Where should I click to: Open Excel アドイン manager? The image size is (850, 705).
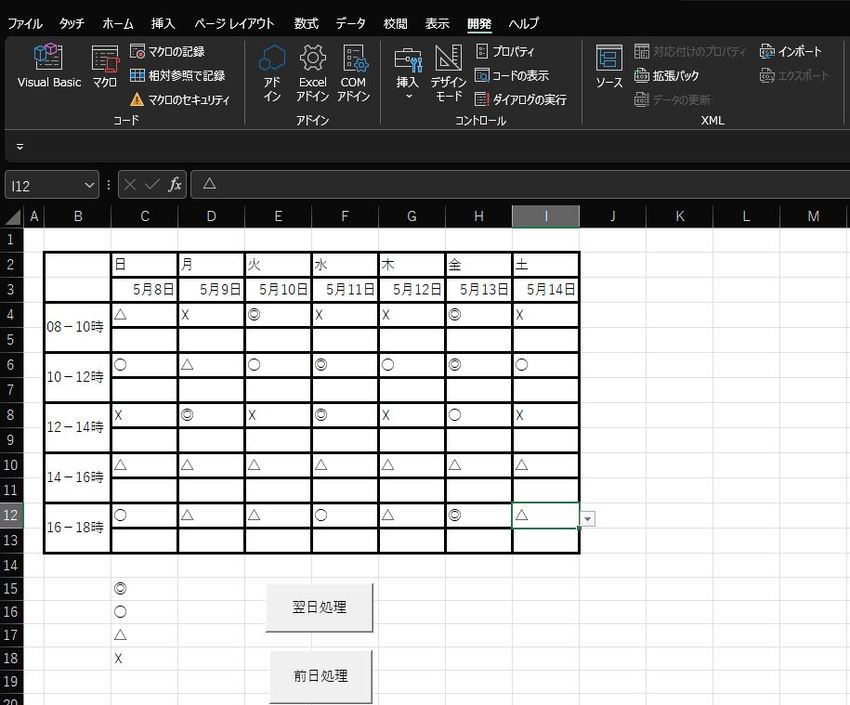click(313, 73)
